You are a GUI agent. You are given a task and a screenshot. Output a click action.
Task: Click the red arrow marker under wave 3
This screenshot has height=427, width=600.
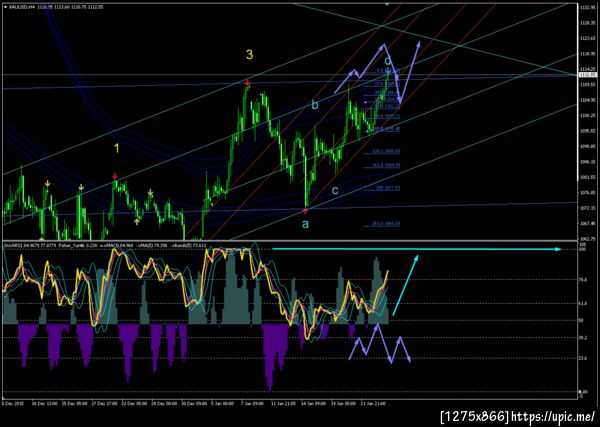coord(248,83)
